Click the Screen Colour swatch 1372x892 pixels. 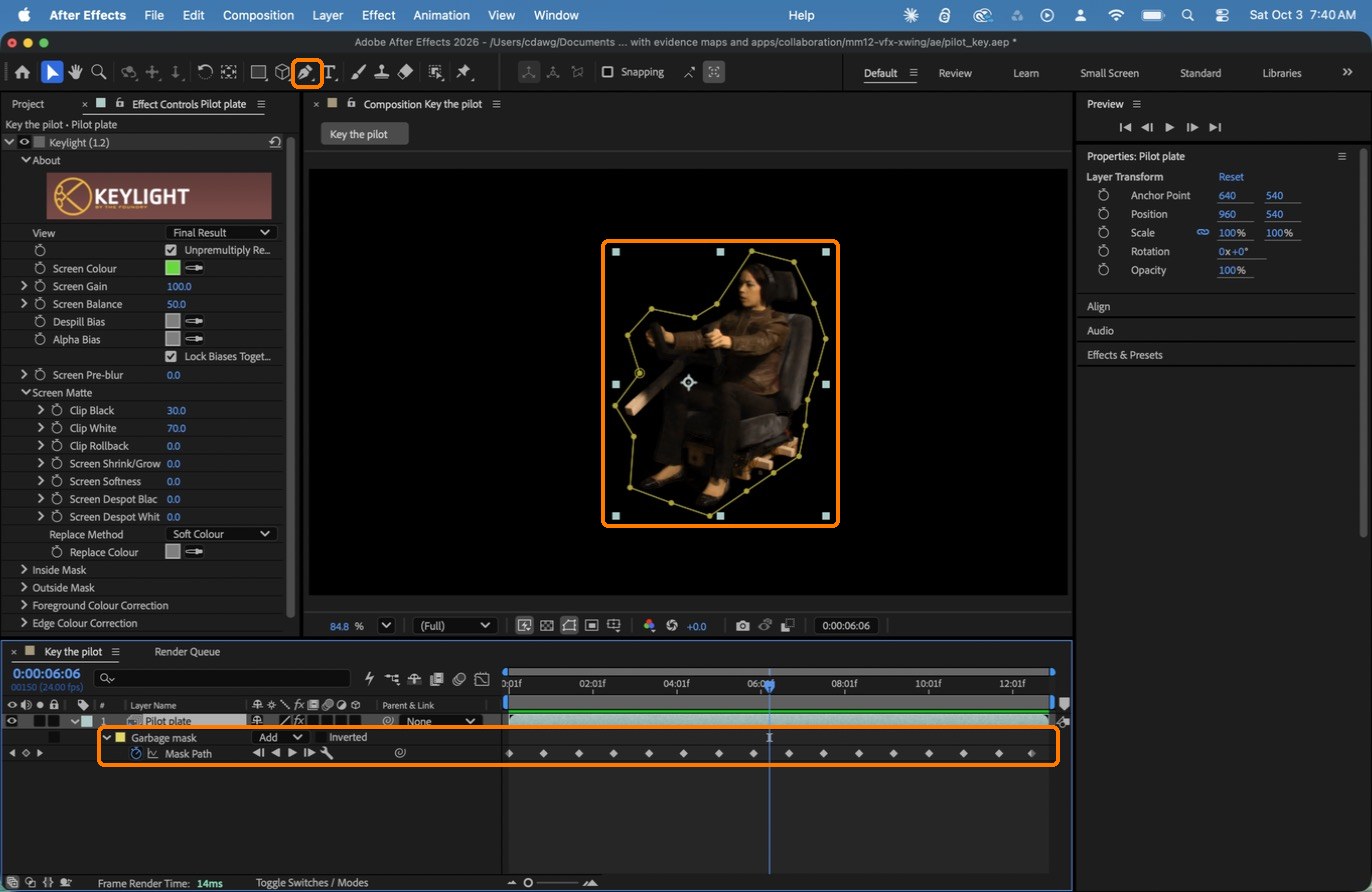pos(172,268)
